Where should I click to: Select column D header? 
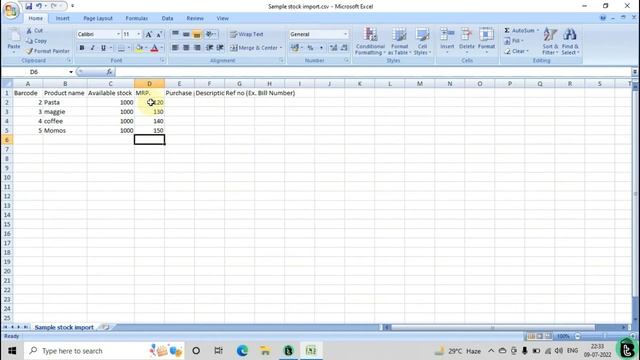pos(149,84)
